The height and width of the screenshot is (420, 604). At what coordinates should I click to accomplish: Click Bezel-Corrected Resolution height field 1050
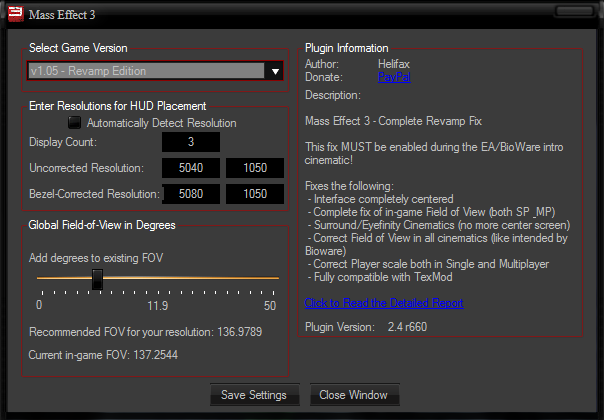click(255, 193)
